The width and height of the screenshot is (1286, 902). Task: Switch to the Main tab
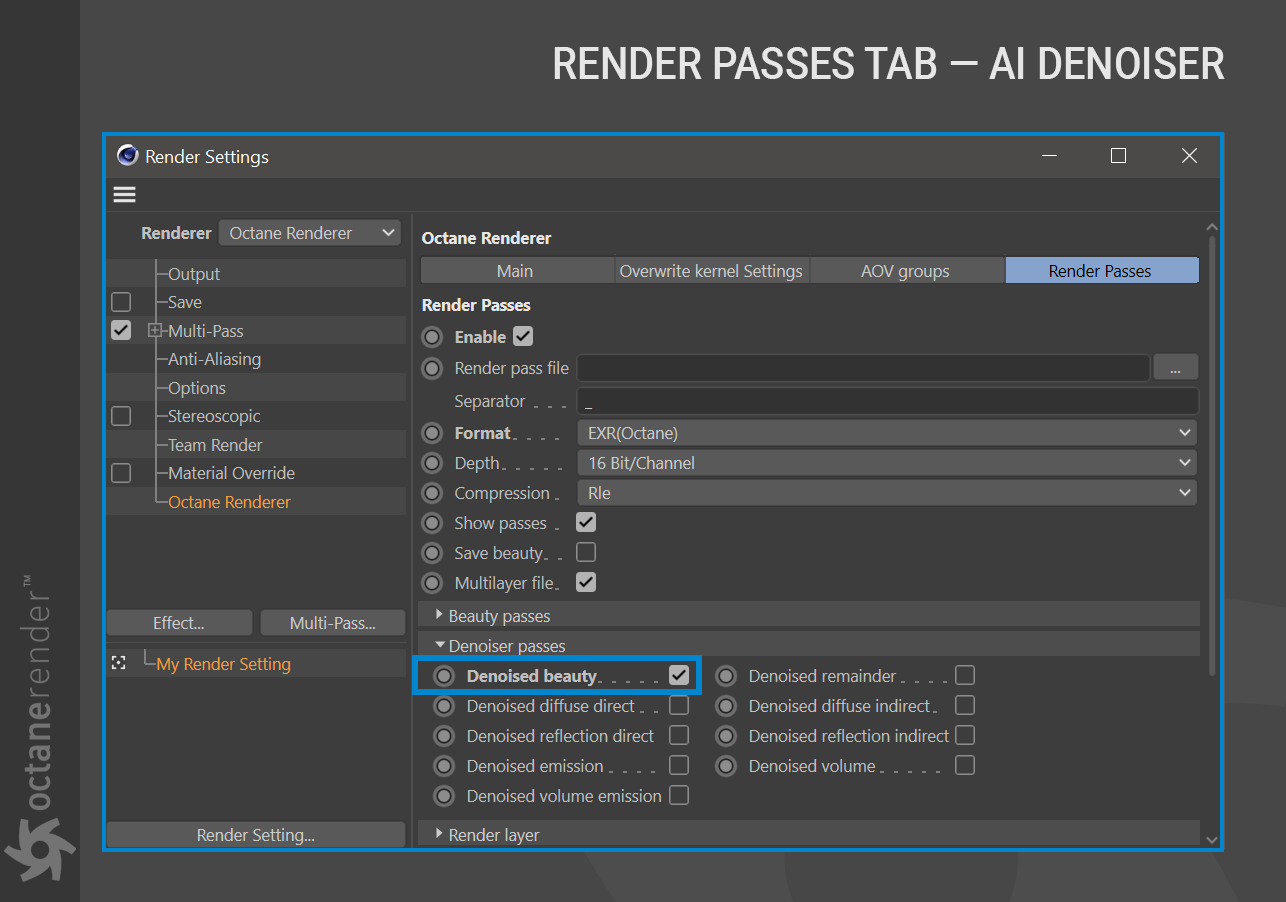coord(516,271)
